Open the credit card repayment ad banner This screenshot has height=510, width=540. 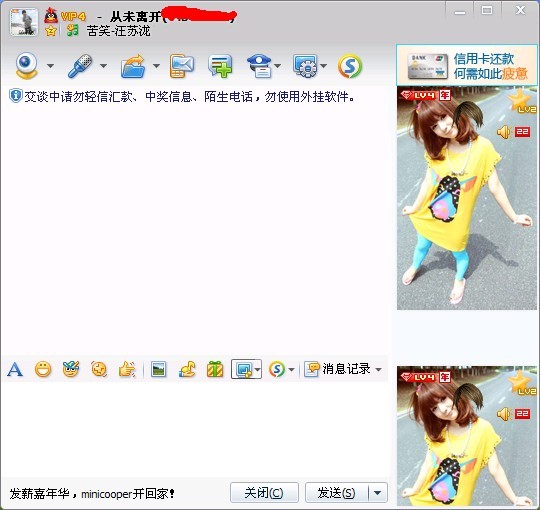467,65
